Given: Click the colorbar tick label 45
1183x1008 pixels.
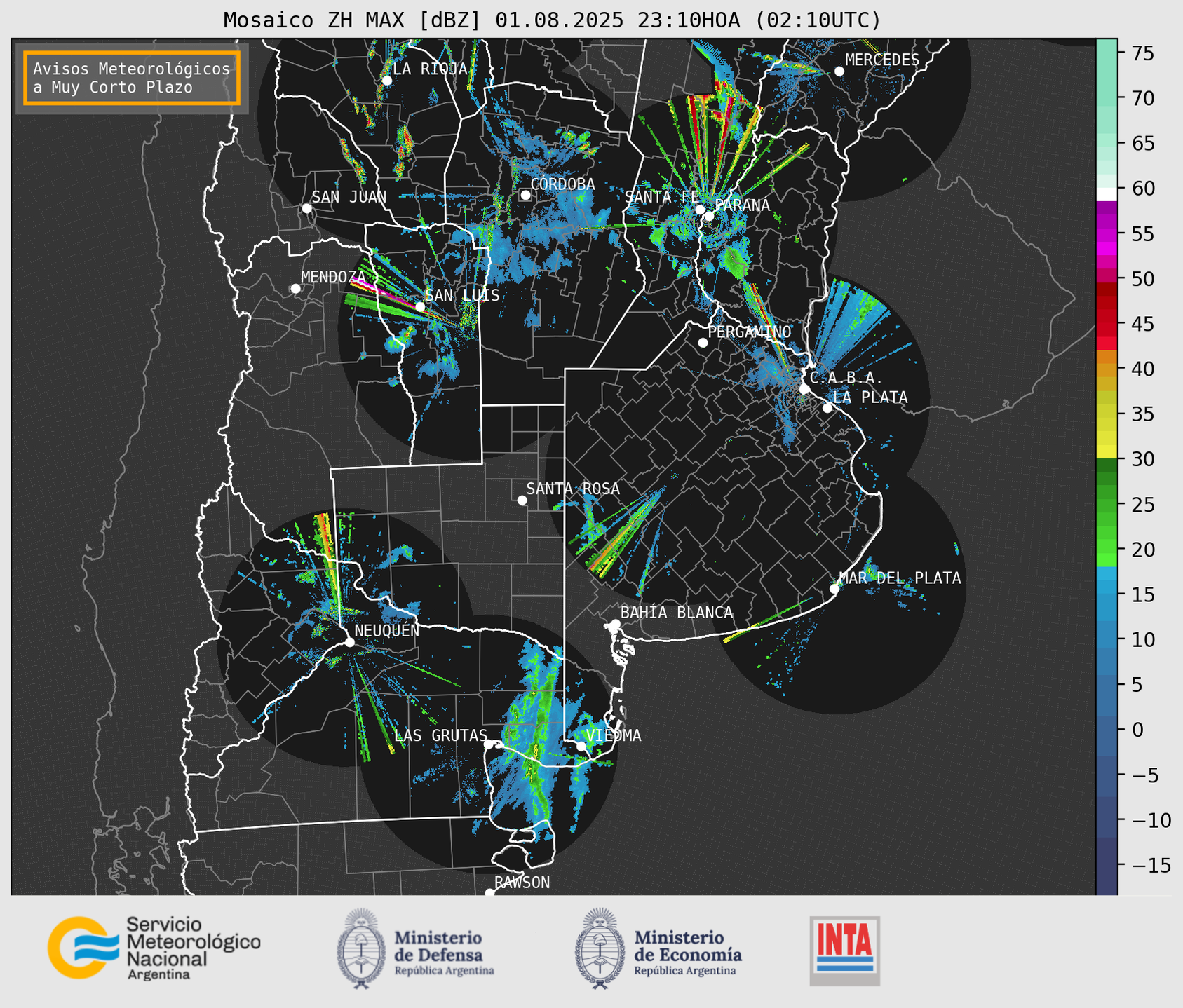Looking at the screenshot, I should 1142,324.
